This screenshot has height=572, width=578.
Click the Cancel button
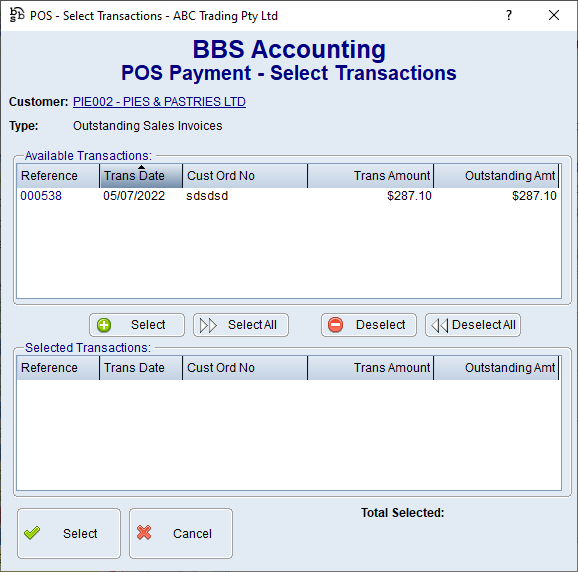pyautogui.click(x=181, y=533)
